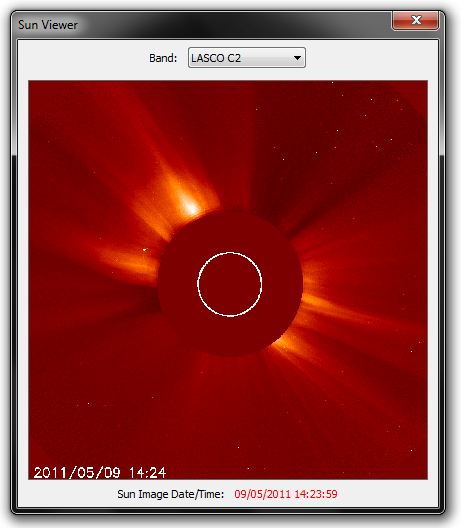461x528 pixels.
Task: Close the Sun Viewer window
Action: (x=416, y=20)
